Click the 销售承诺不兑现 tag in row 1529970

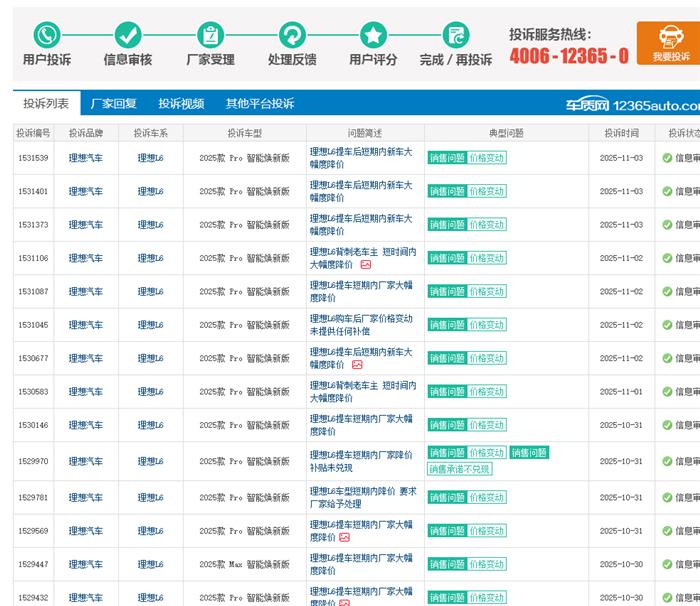pyautogui.click(x=459, y=469)
